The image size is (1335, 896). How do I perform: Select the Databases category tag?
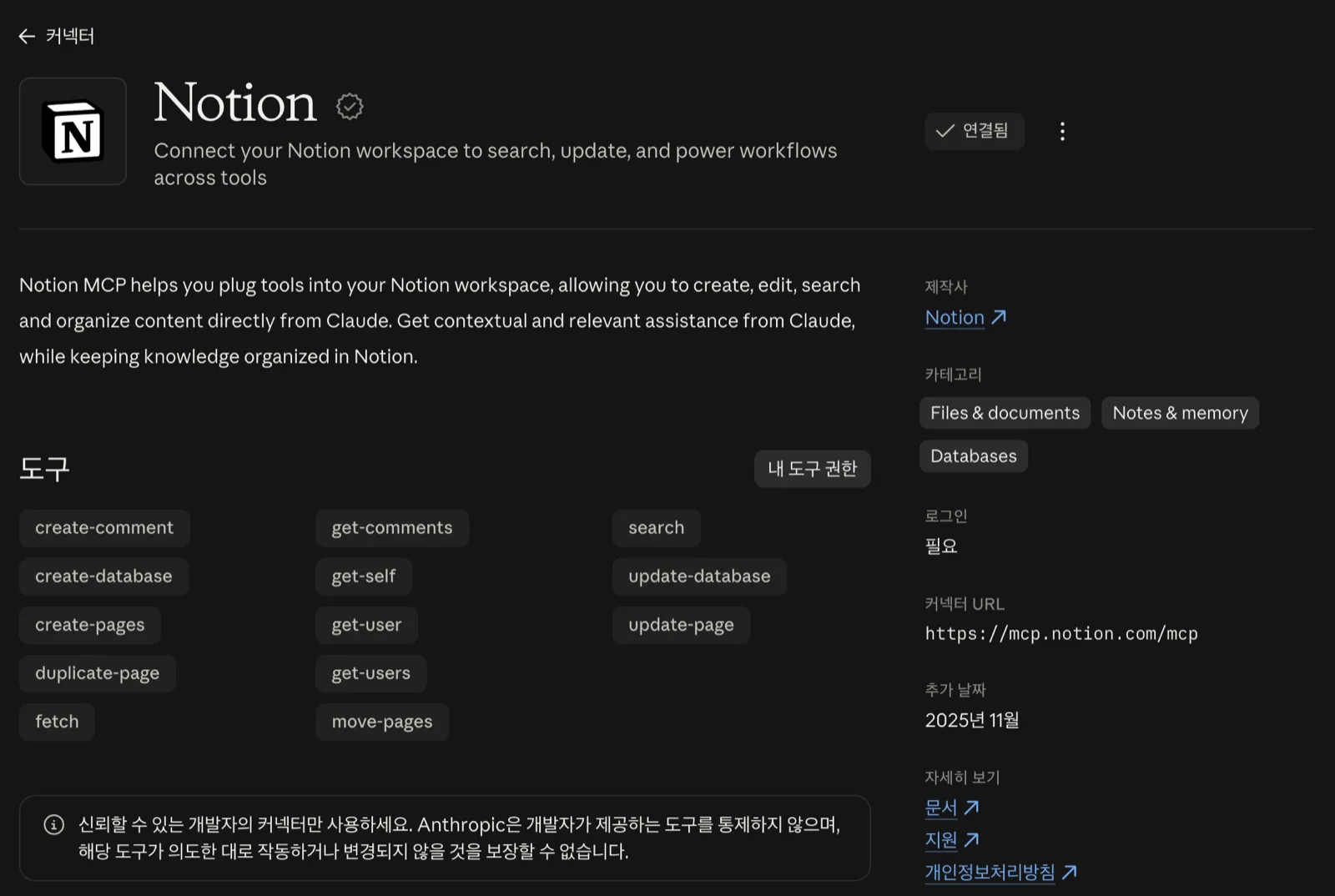click(x=974, y=456)
